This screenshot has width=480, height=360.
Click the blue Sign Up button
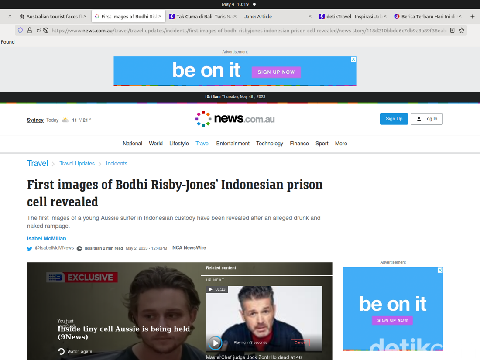[394, 119]
